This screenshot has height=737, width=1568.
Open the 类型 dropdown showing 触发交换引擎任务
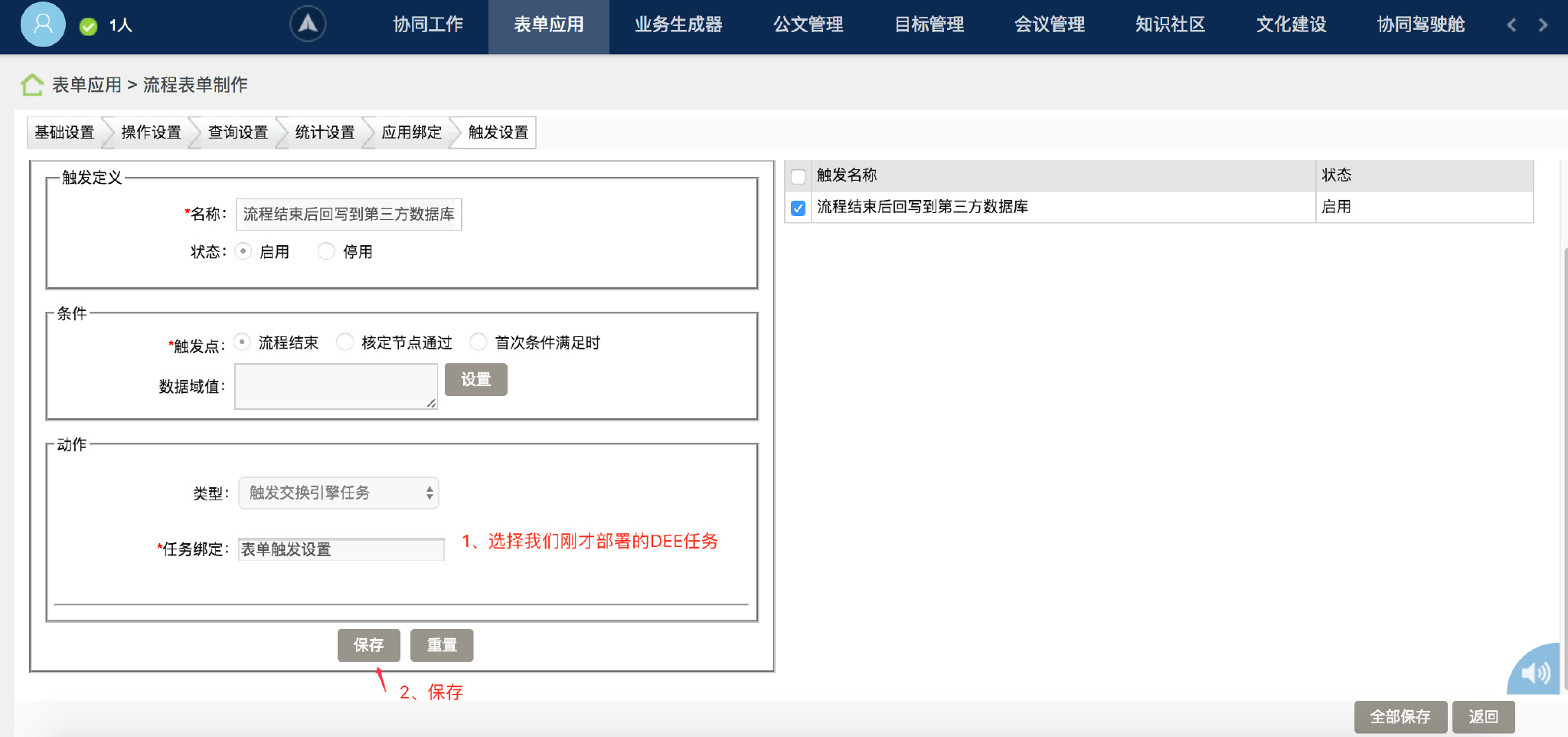[x=338, y=493]
